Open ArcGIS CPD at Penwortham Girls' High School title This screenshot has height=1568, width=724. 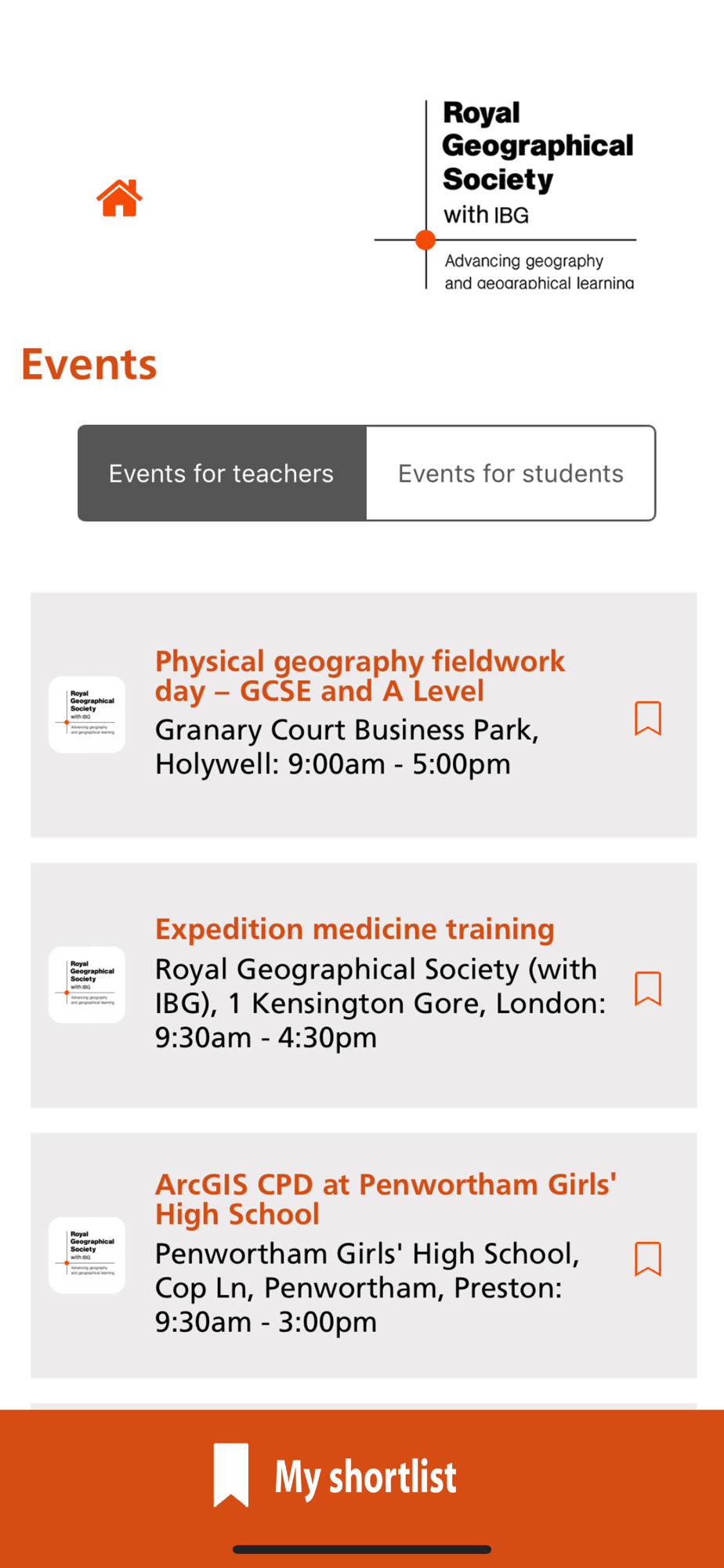tap(386, 1199)
